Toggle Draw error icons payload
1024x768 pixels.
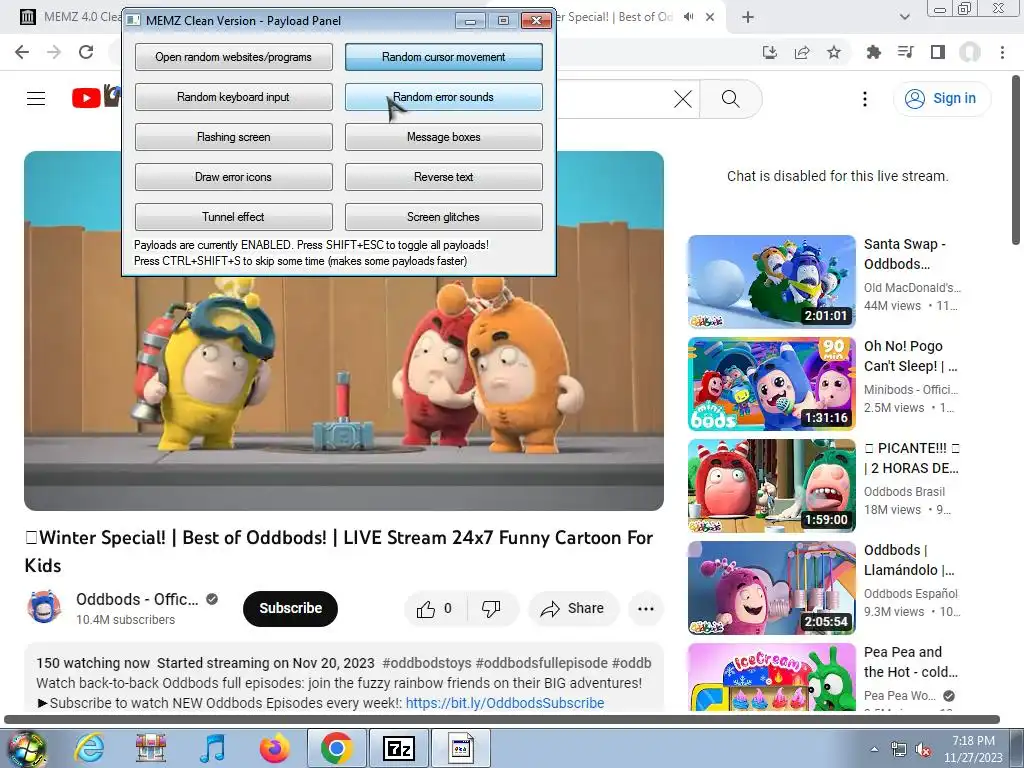[233, 176]
